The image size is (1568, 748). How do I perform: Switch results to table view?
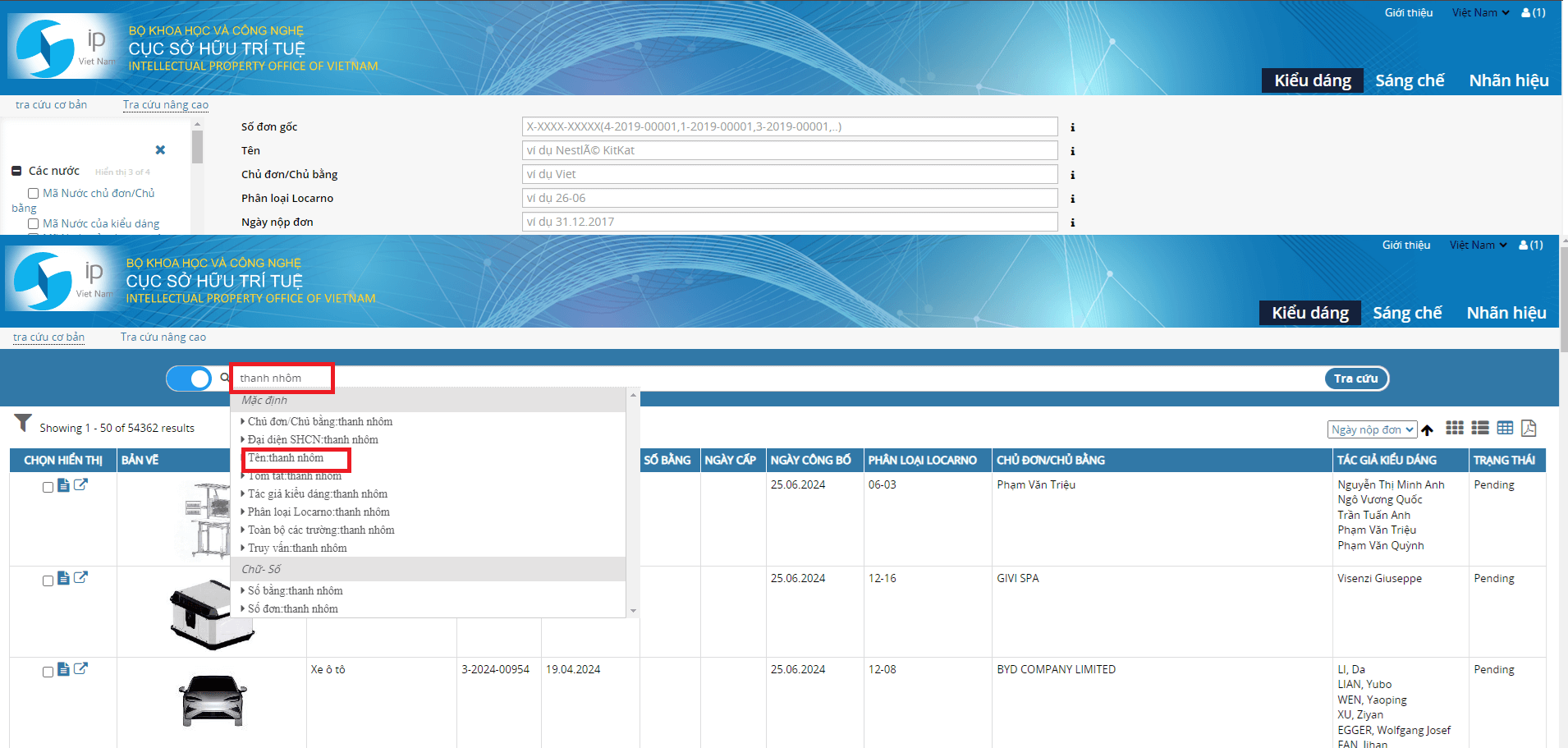pos(1505,428)
